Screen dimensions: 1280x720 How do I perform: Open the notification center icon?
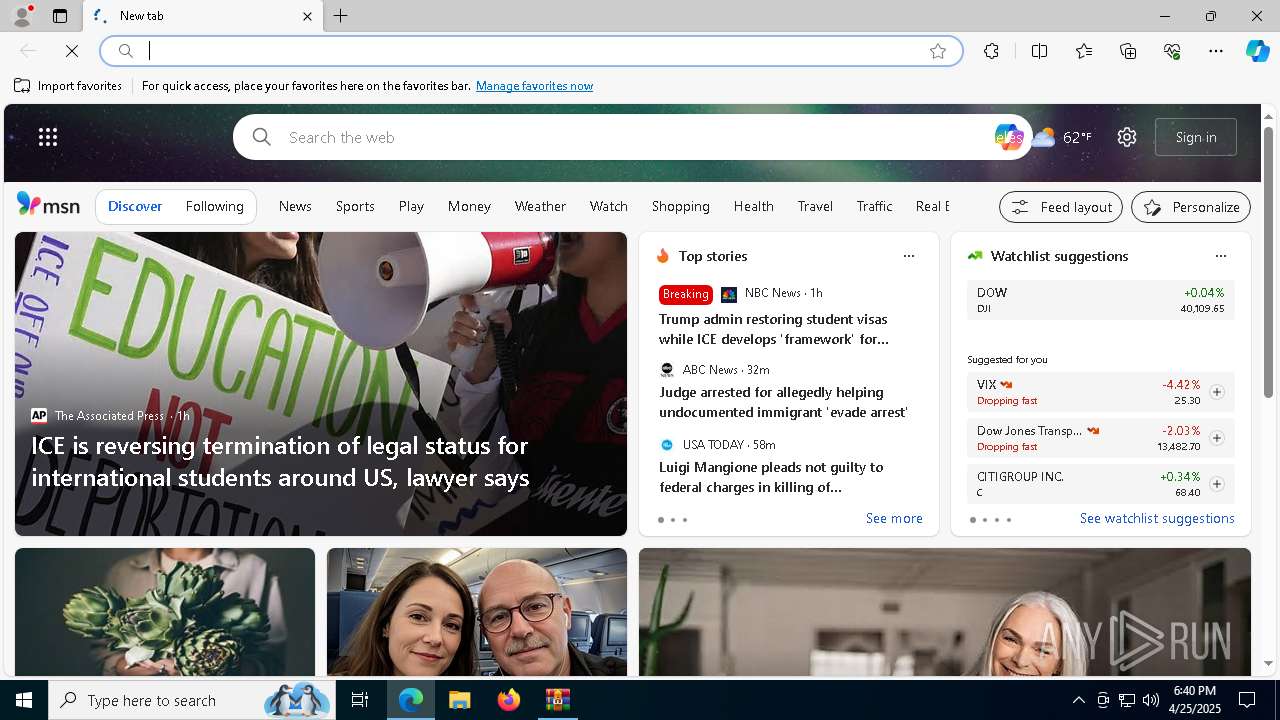point(1247,700)
